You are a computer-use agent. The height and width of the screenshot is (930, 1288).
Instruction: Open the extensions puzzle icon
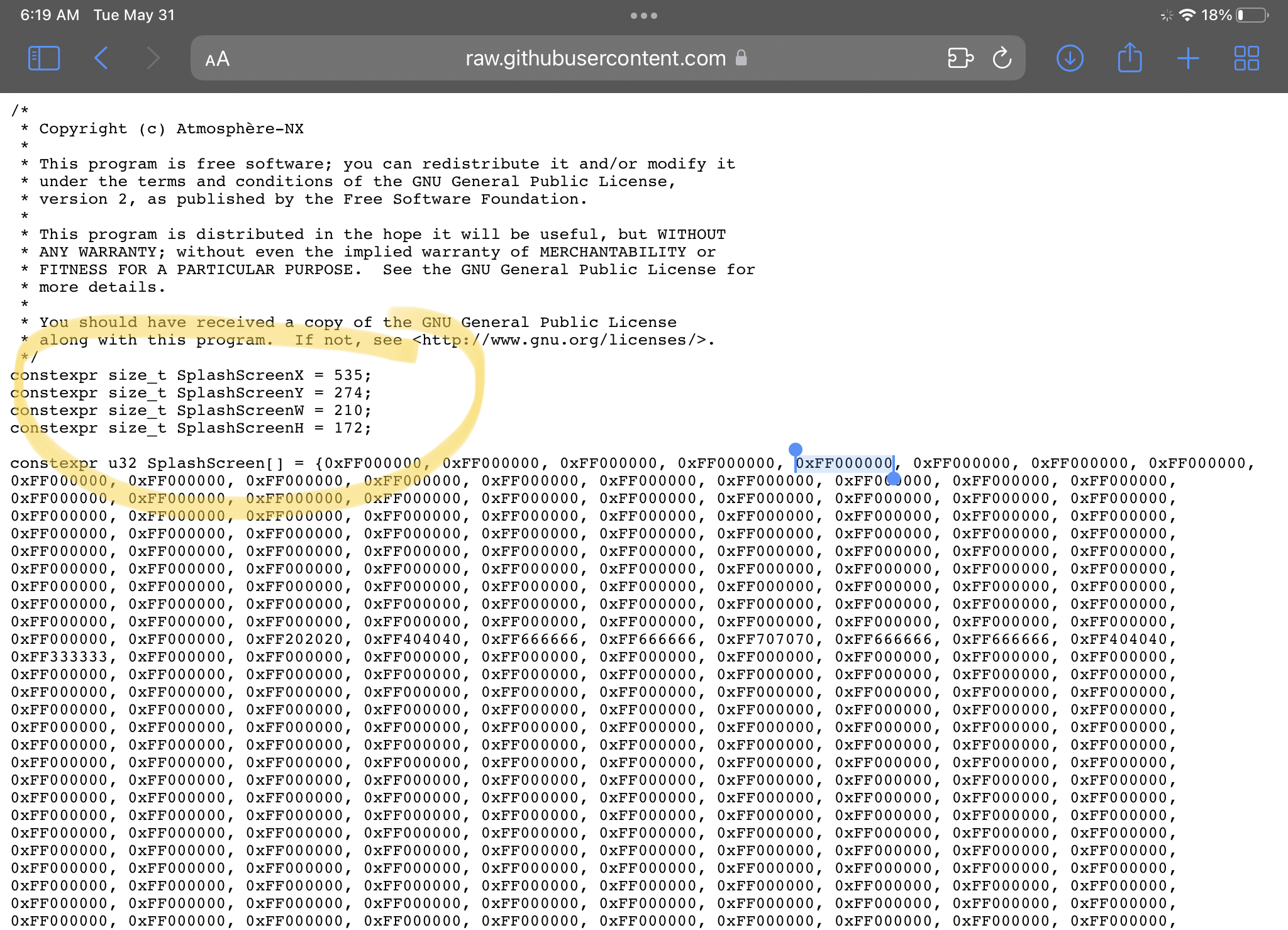[x=960, y=58]
